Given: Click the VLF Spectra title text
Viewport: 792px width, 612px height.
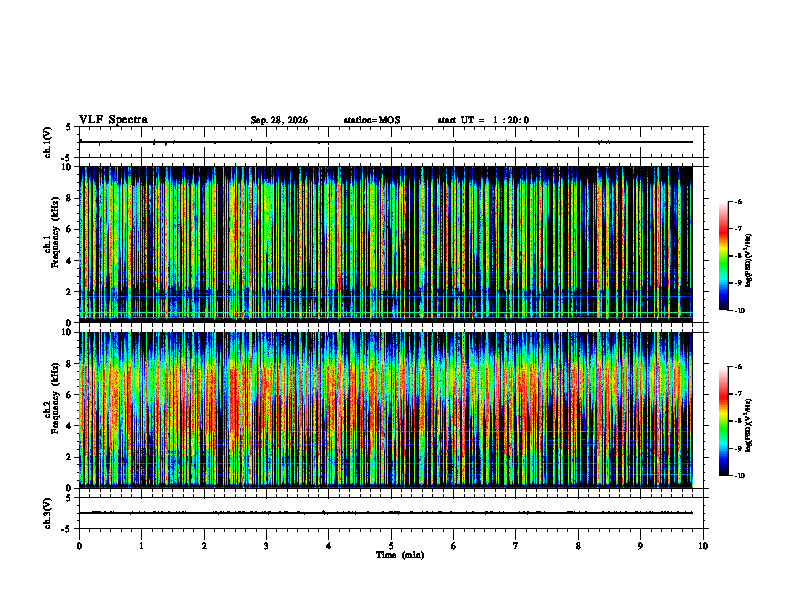Looking at the screenshot, I should point(113,120).
